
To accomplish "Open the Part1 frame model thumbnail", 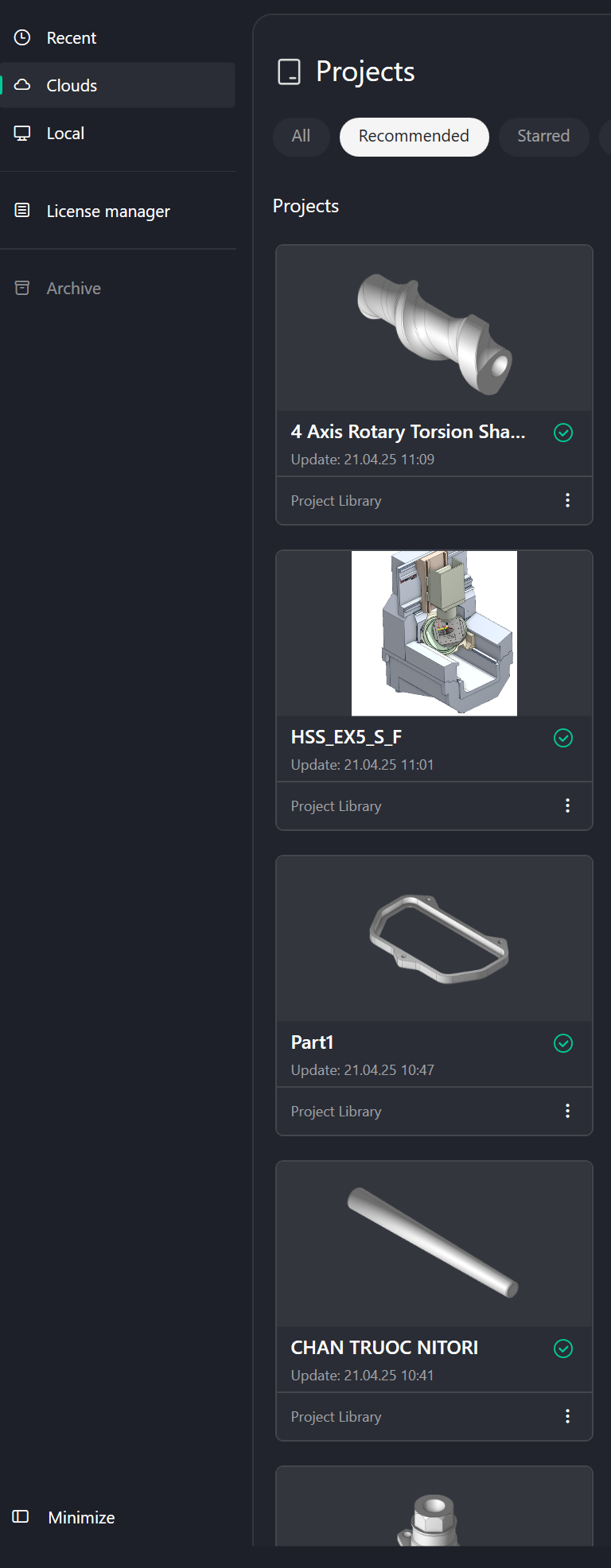I will tap(434, 938).
